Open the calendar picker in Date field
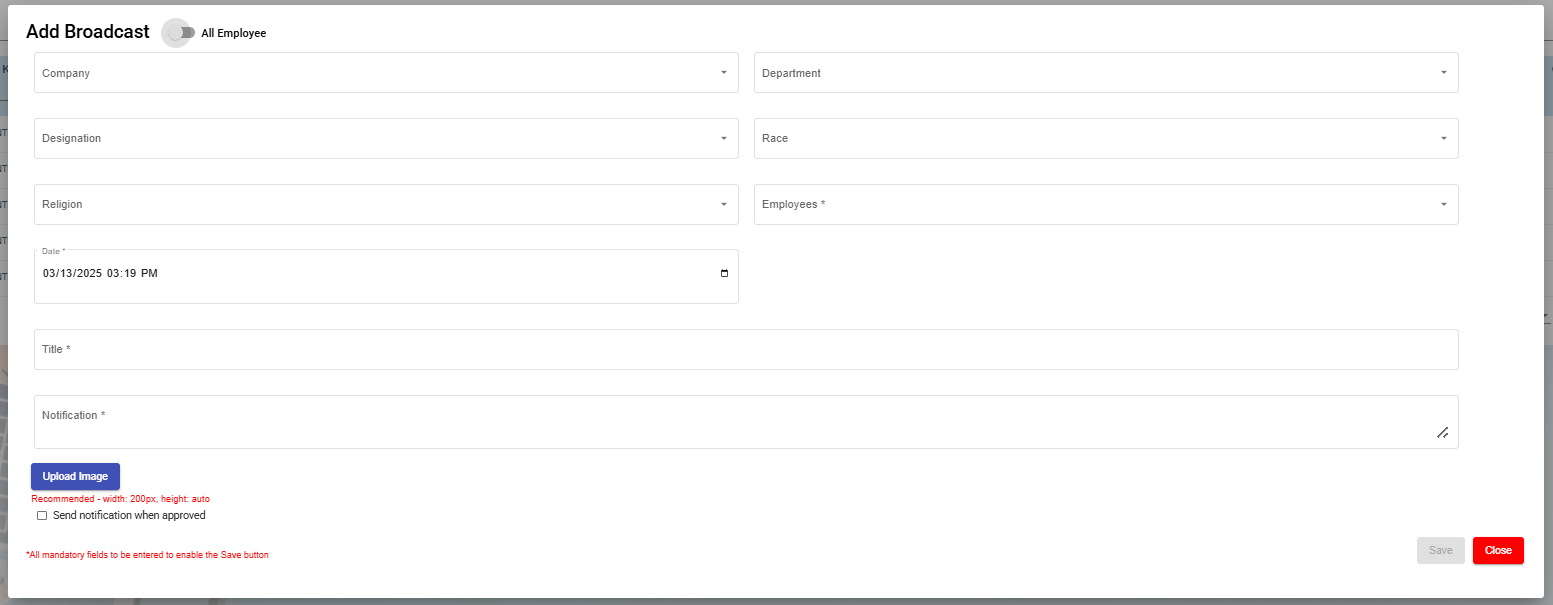 click(x=724, y=274)
